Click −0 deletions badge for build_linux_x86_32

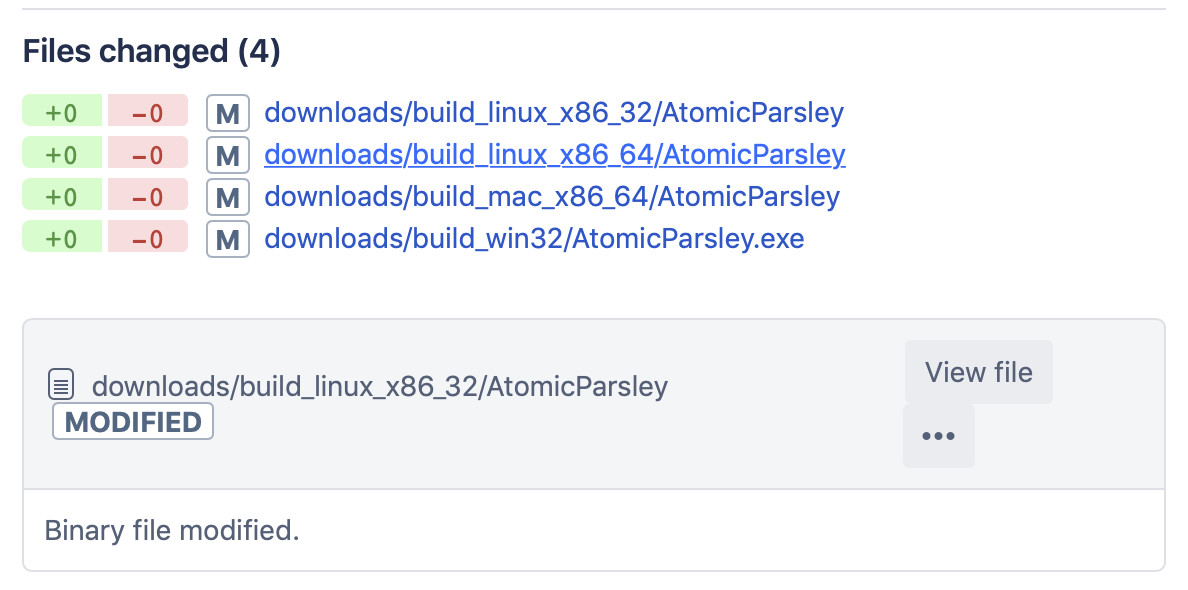(x=148, y=112)
